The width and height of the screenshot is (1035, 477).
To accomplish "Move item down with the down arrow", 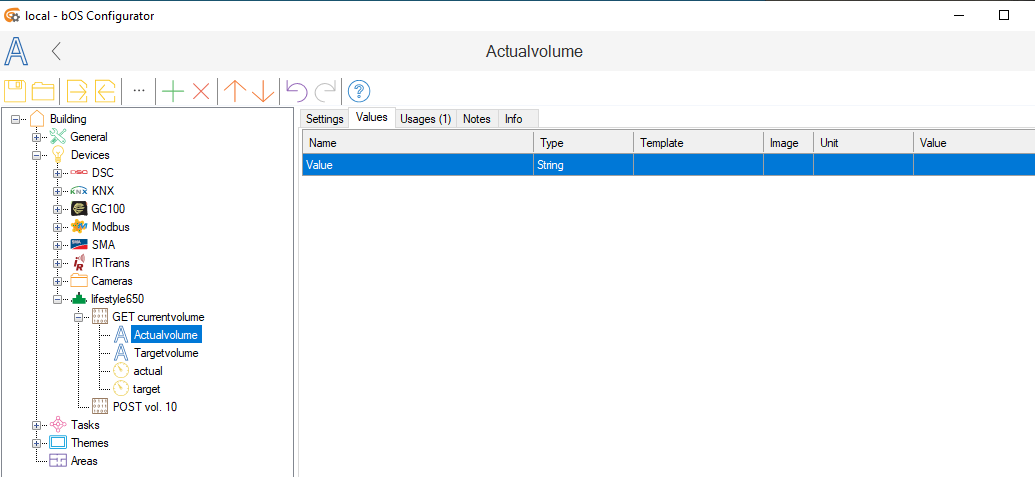I will point(263,91).
